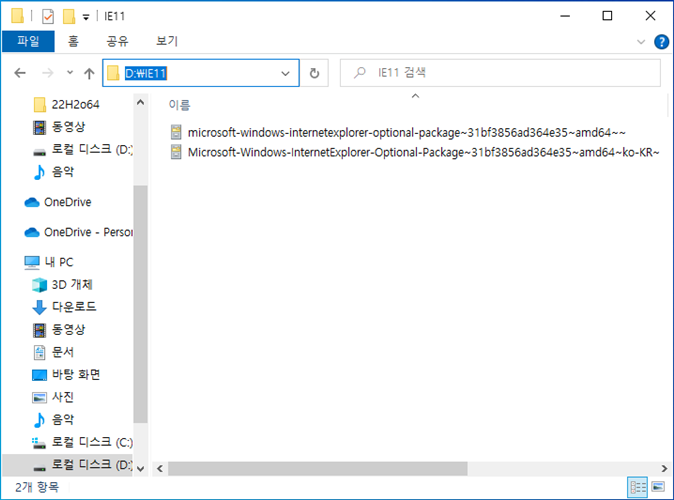Maximize the IE11 Explorer window
The width and height of the screenshot is (674, 500).
click(607, 16)
